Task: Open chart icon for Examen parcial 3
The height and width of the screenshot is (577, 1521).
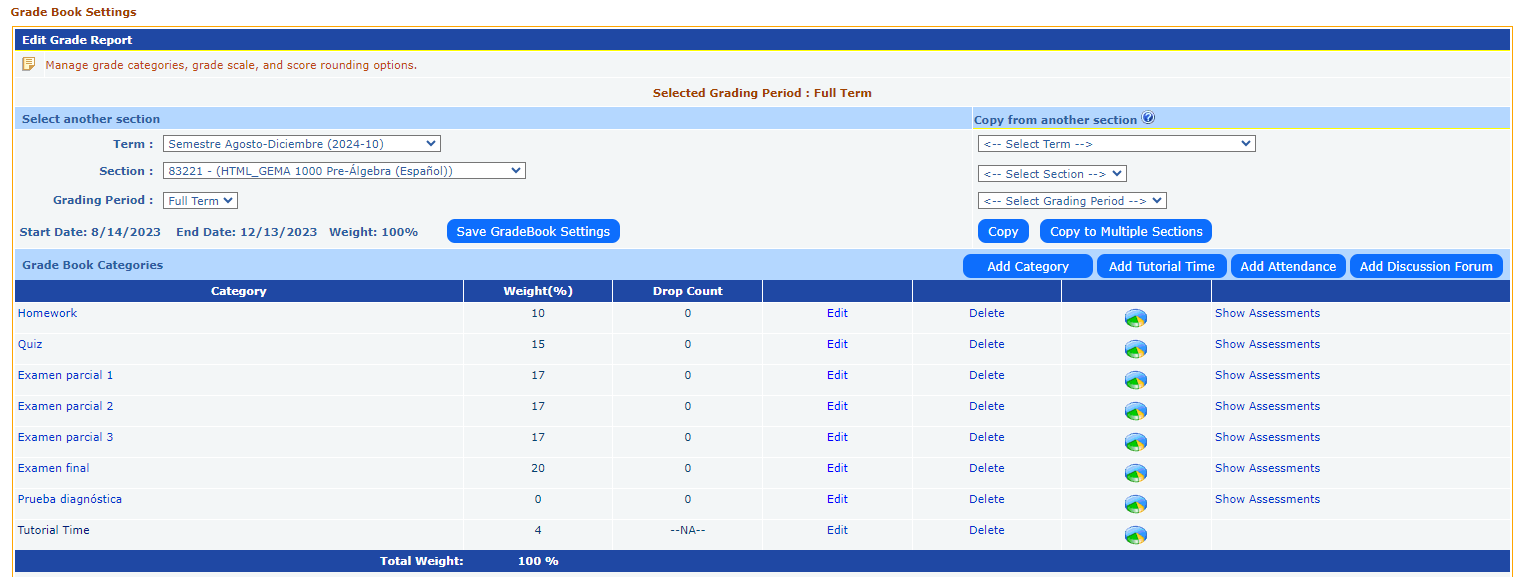Action: click(x=1135, y=442)
